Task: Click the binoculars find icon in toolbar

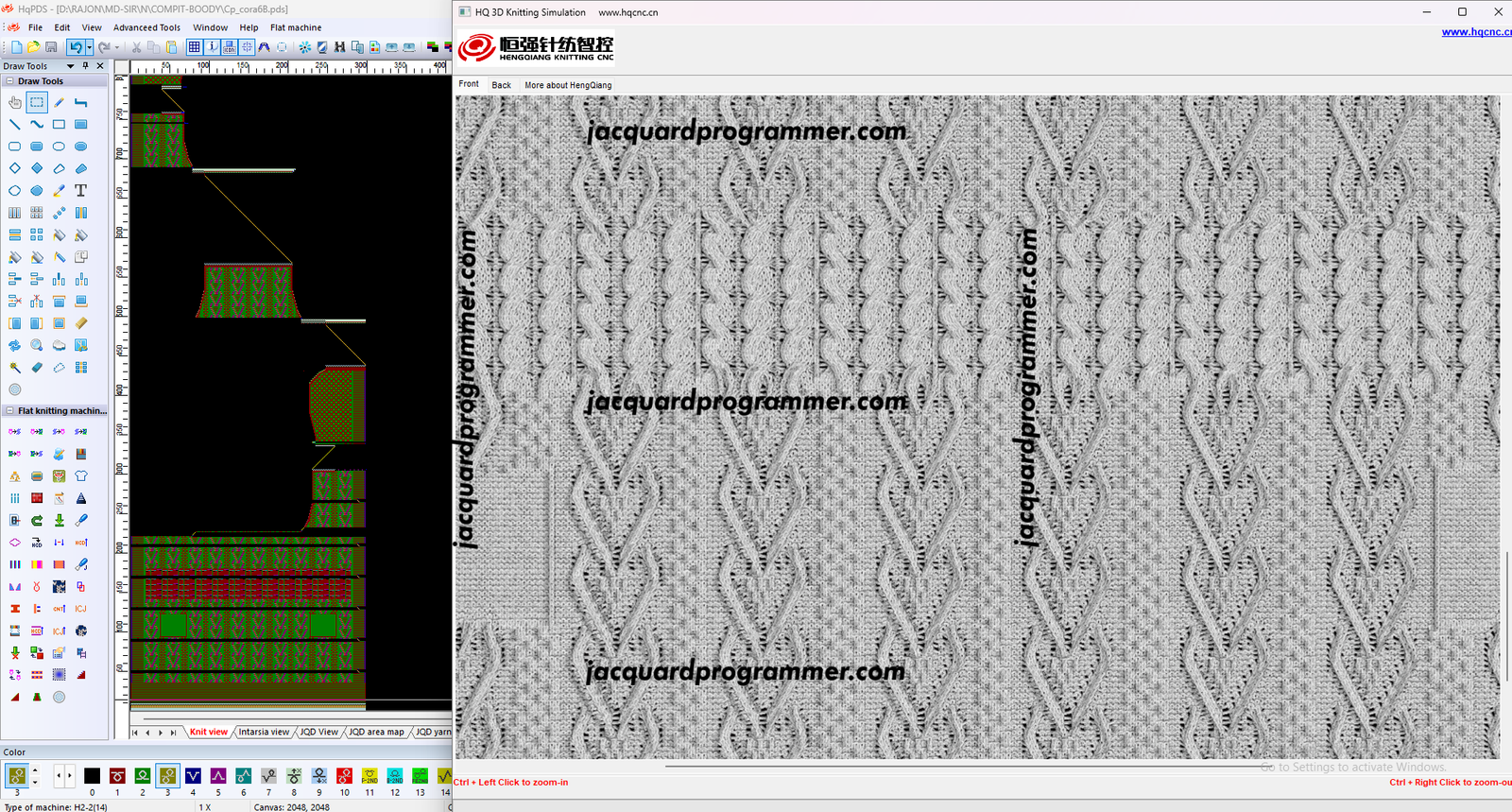Action: [x=339, y=47]
